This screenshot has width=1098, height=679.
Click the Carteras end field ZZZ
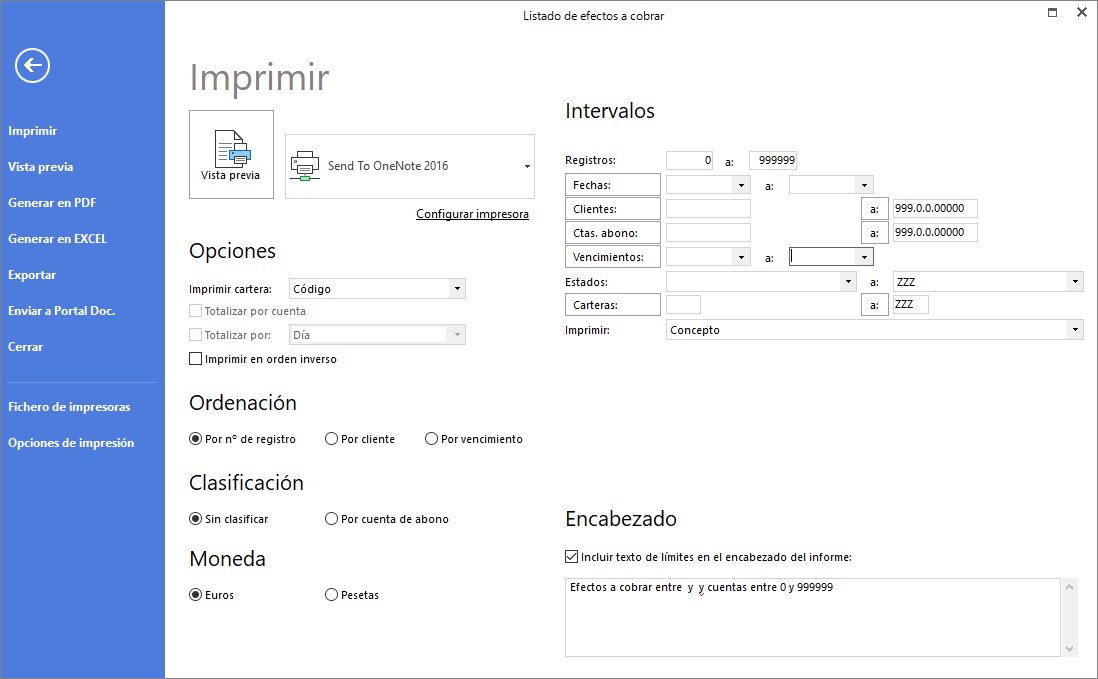coord(910,304)
